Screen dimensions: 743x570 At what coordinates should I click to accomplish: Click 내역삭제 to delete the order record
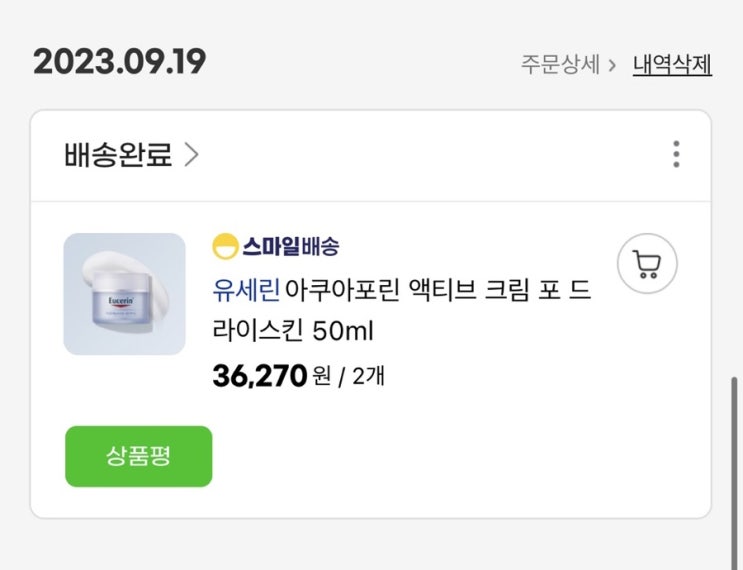[x=672, y=65]
